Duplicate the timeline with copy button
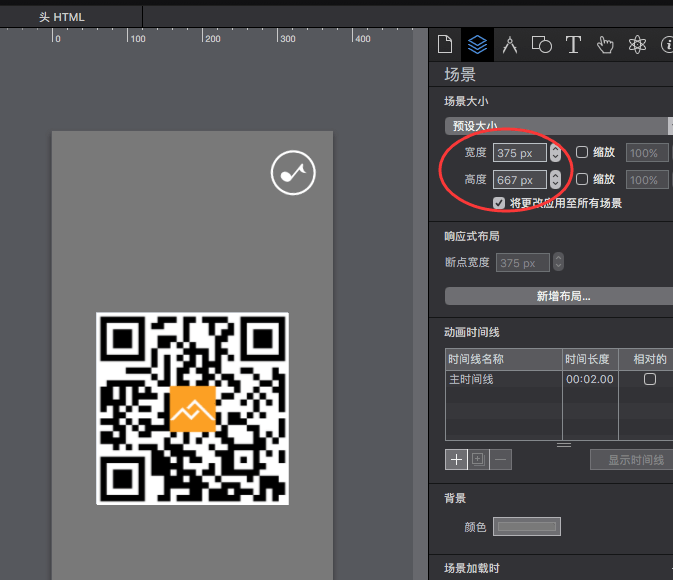Screen dimensions: 673x580 click(478, 460)
